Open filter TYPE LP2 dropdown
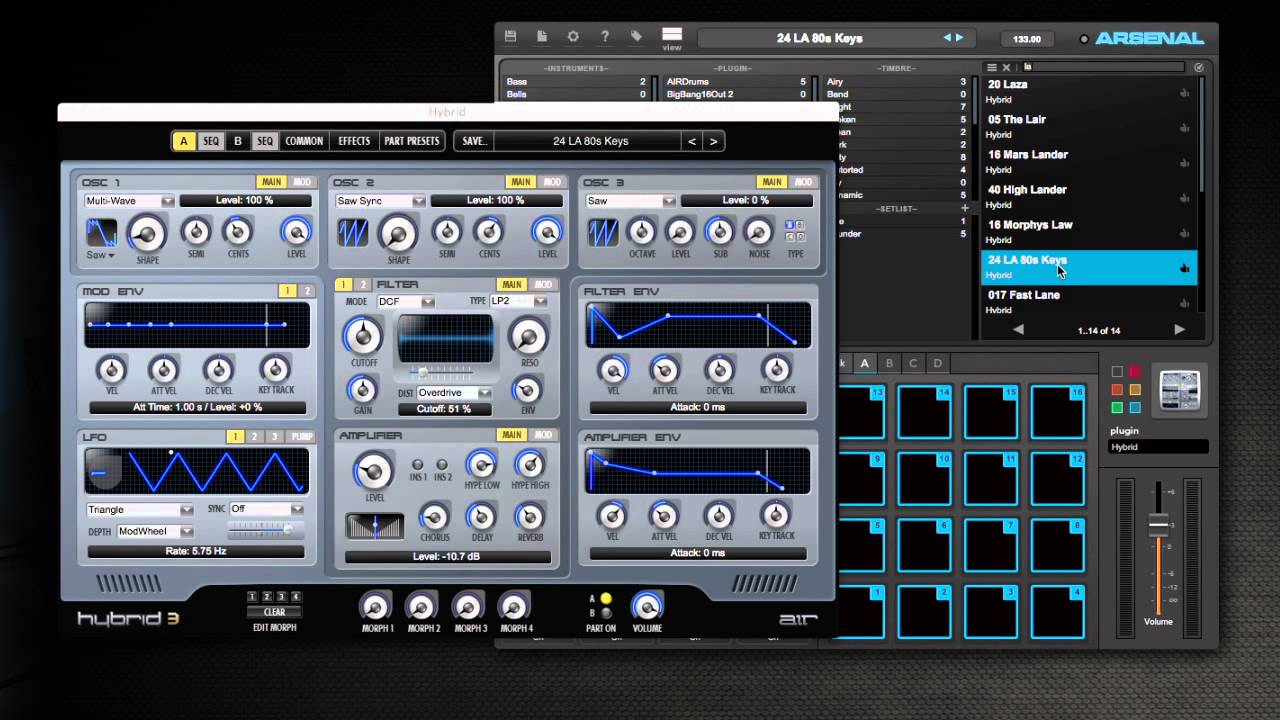The height and width of the screenshot is (720, 1280). coord(518,301)
